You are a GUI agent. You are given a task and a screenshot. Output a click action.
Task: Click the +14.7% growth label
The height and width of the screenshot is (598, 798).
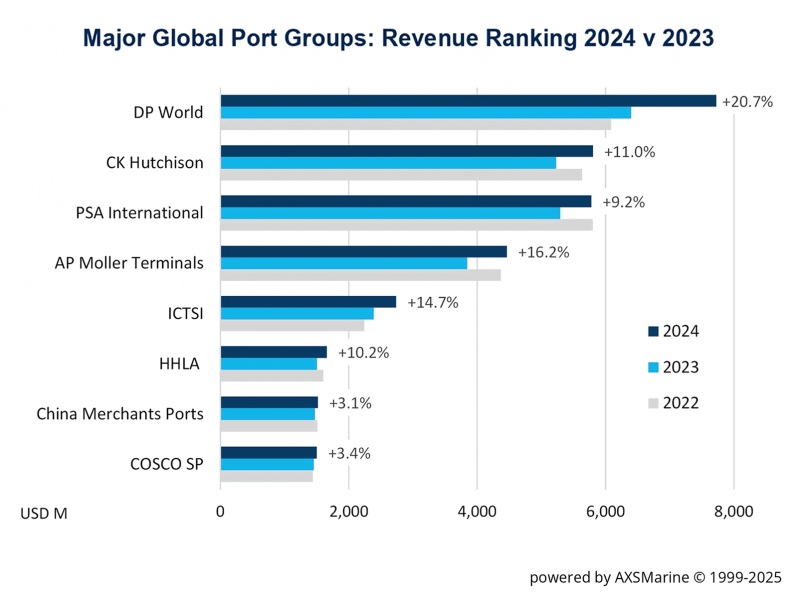[433, 303]
